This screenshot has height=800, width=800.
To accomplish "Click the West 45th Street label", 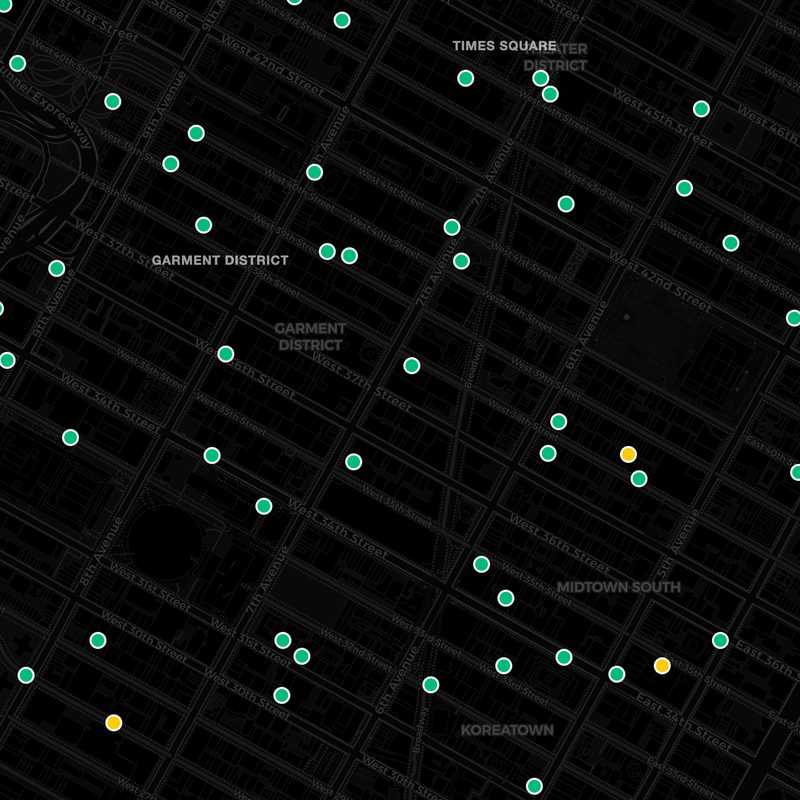I will click(662, 118).
